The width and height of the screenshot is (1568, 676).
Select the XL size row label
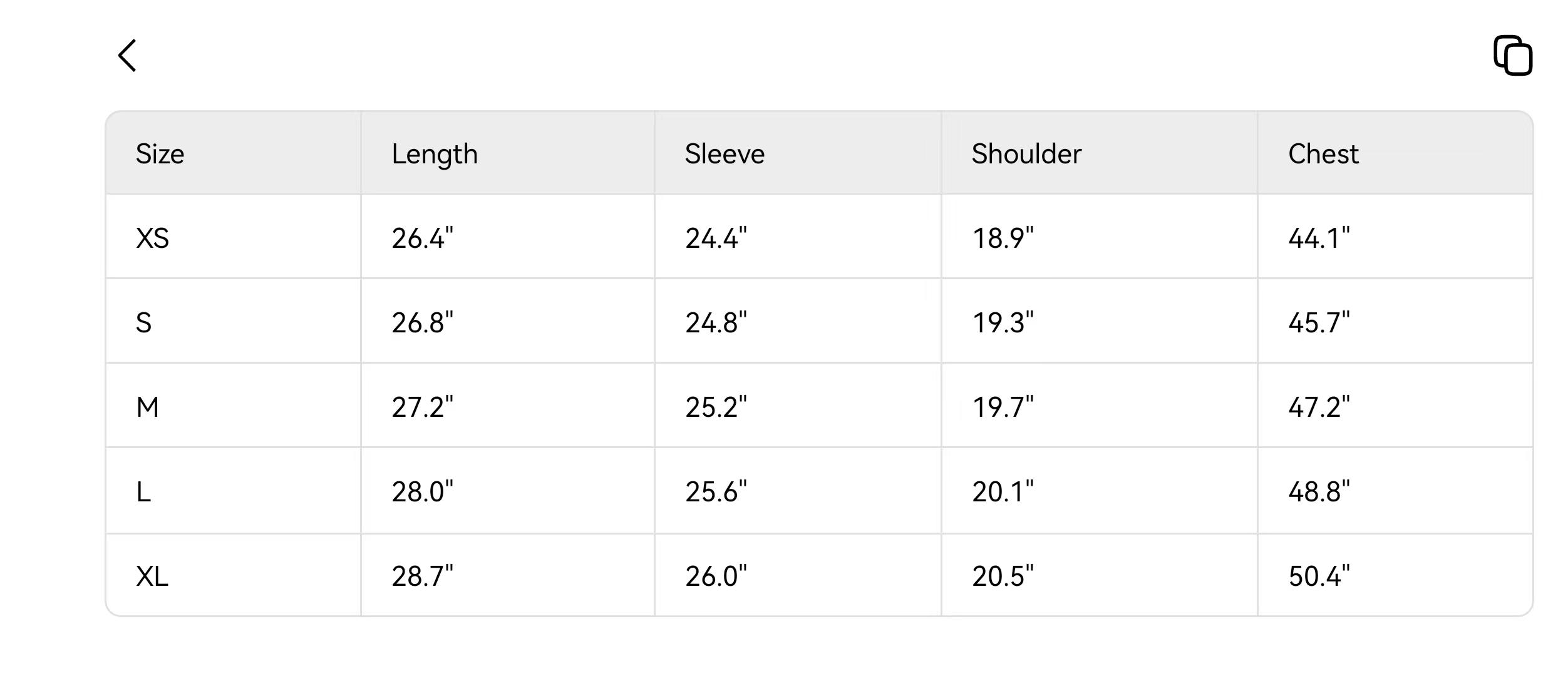[152, 576]
